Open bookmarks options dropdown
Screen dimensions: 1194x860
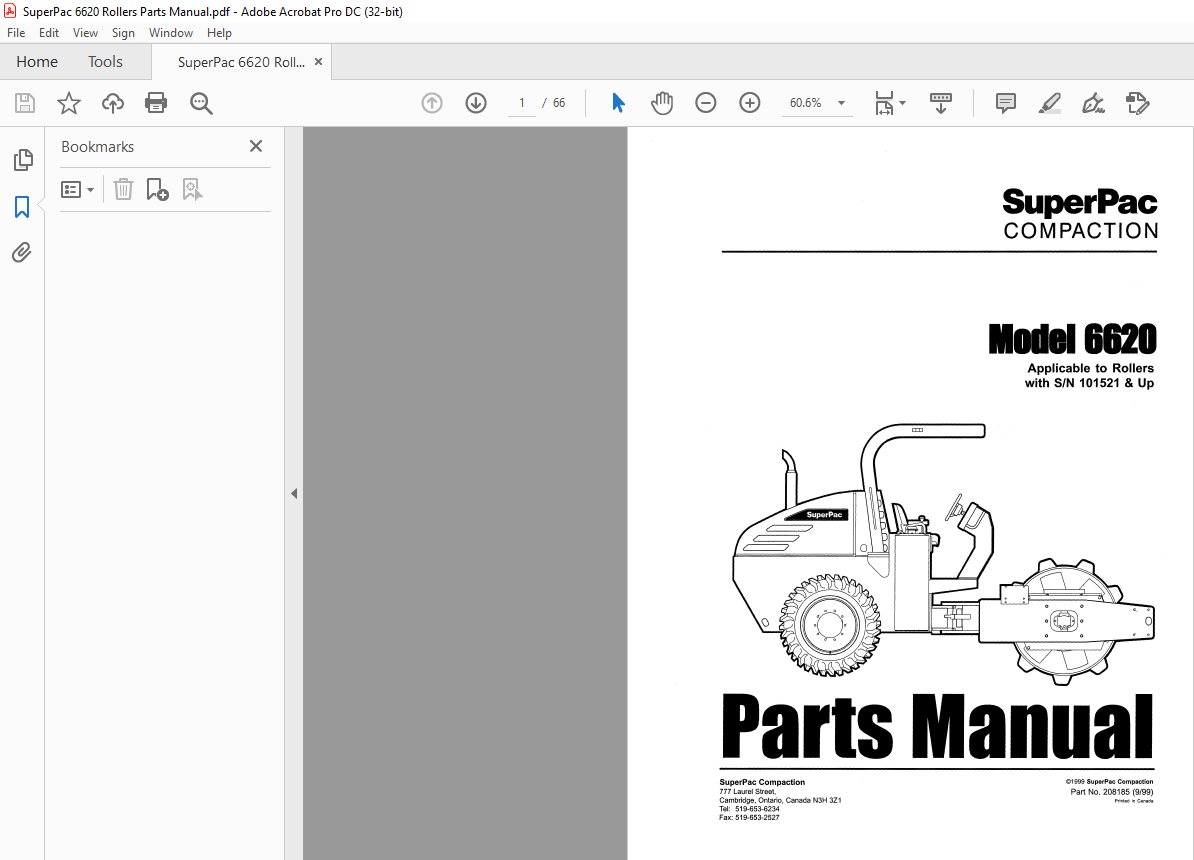click(77, 189)
